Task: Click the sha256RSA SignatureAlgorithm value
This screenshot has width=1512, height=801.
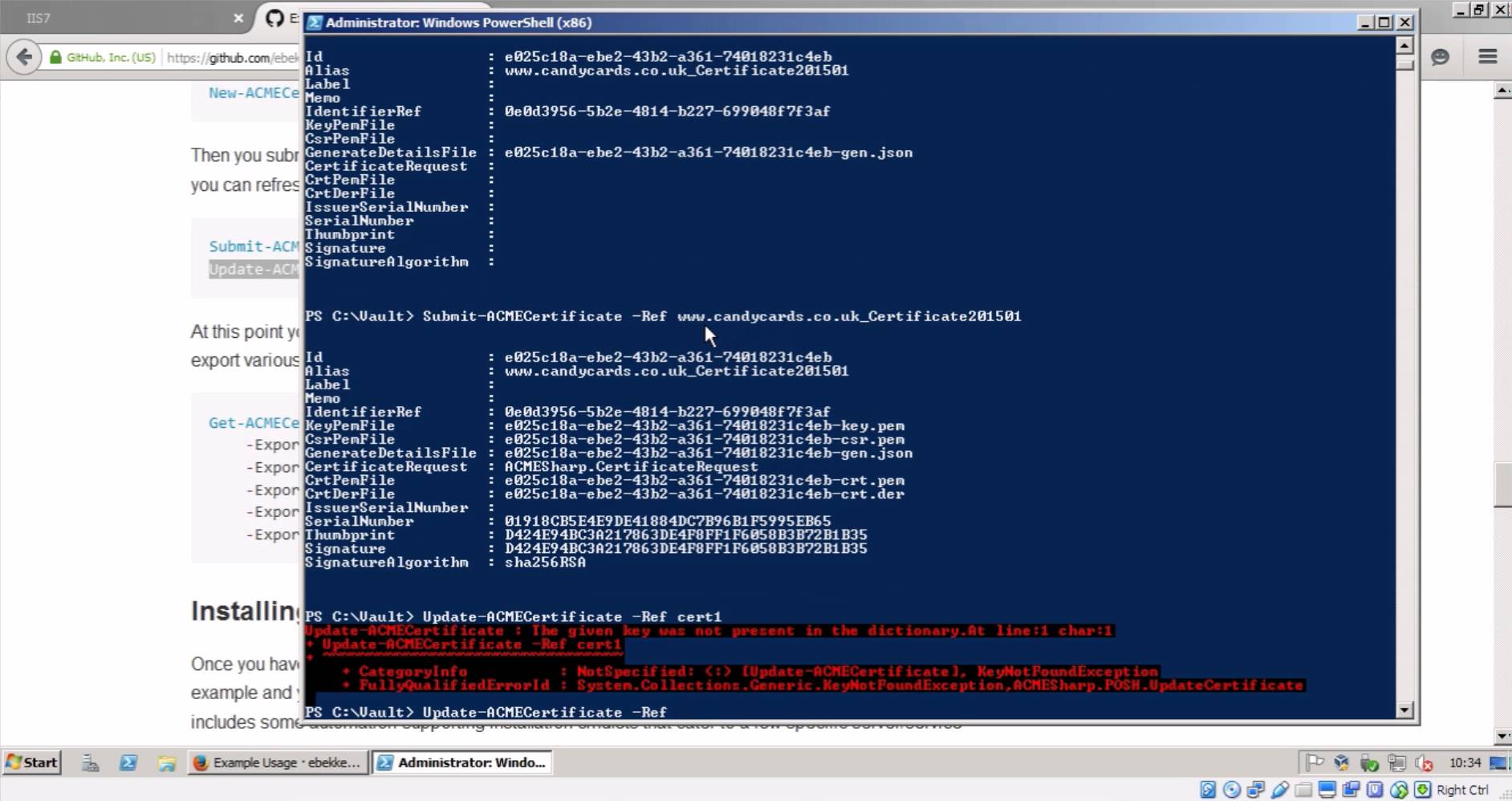Action: (545, 563)
